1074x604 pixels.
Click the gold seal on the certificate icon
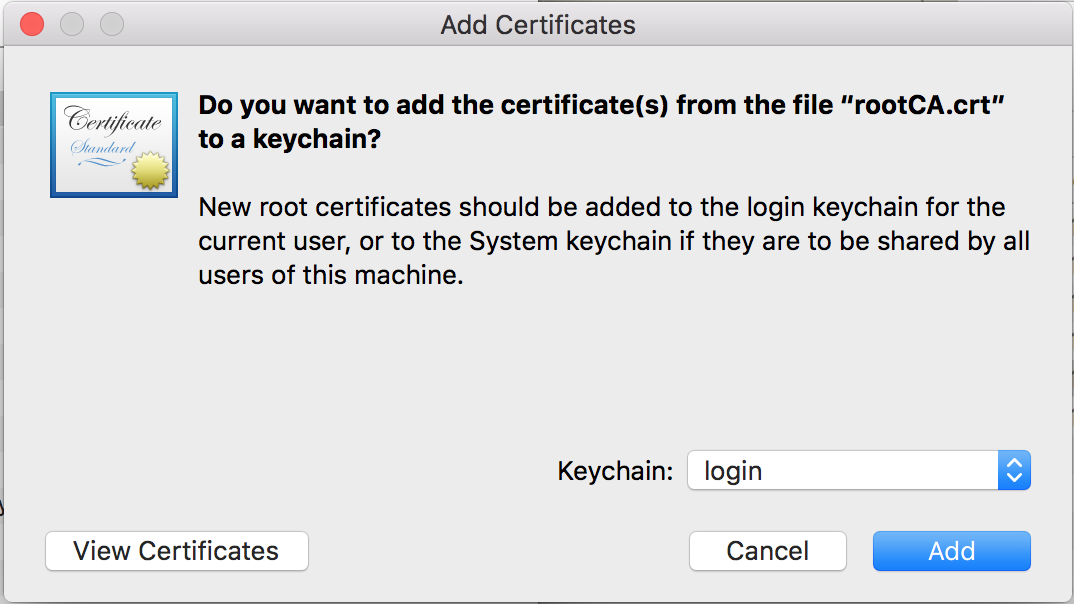tap(150, 172)
